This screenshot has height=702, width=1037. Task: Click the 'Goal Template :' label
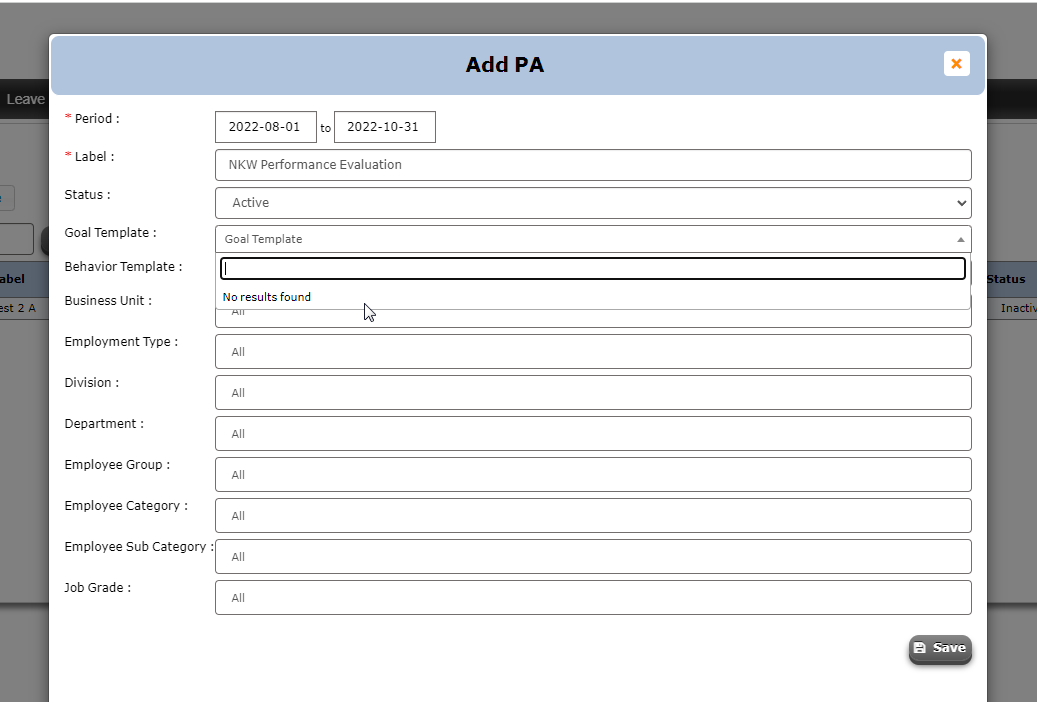[110, 233]
